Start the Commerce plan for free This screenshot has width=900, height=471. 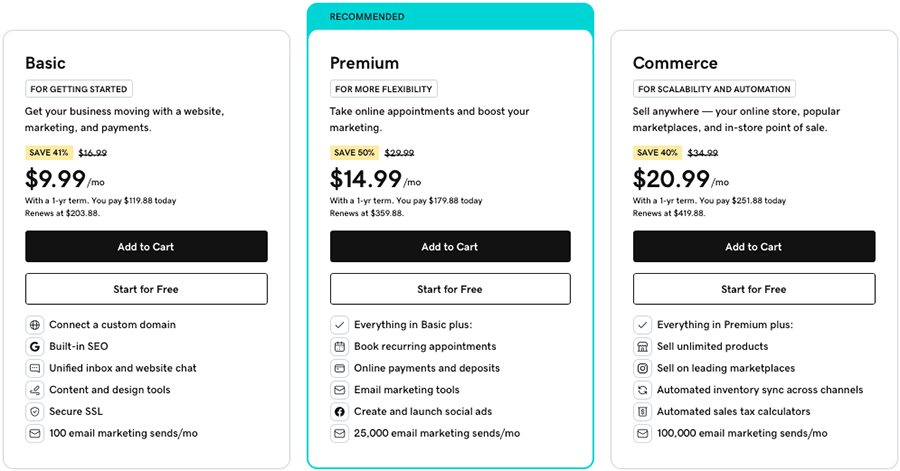click(754, 289)
